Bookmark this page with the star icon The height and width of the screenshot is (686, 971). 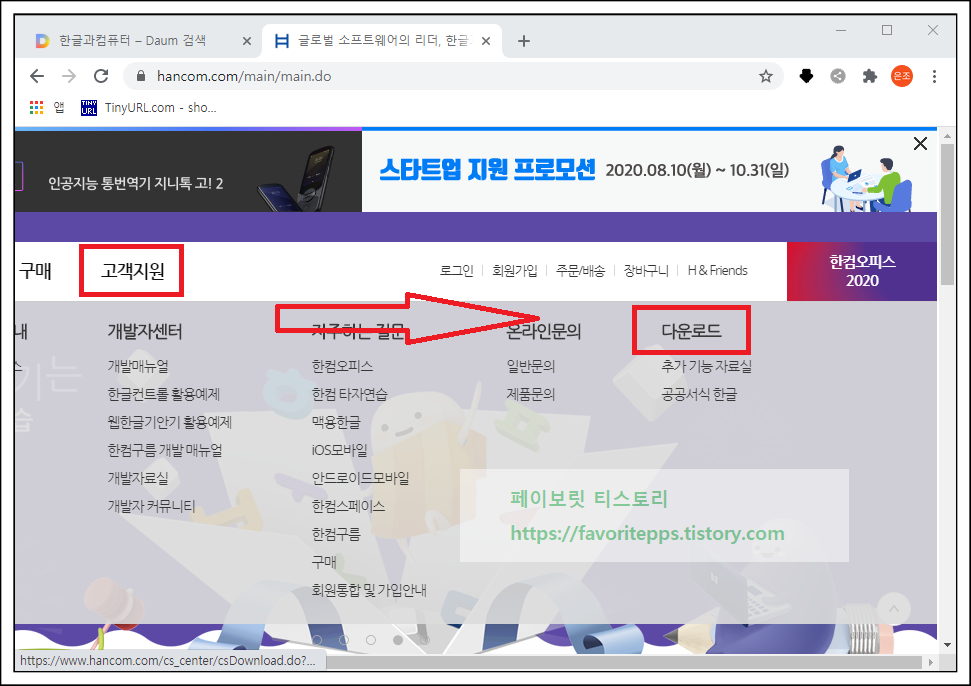(x=766, y=76)
